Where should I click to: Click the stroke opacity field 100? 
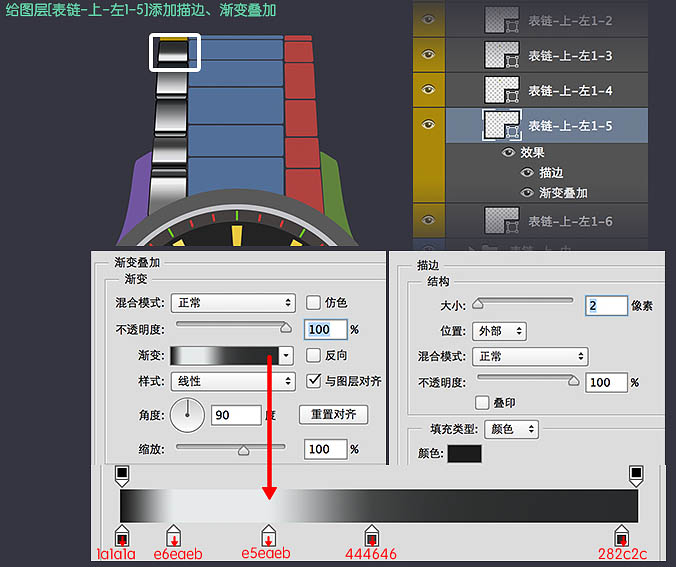click(x=606, y=382)
